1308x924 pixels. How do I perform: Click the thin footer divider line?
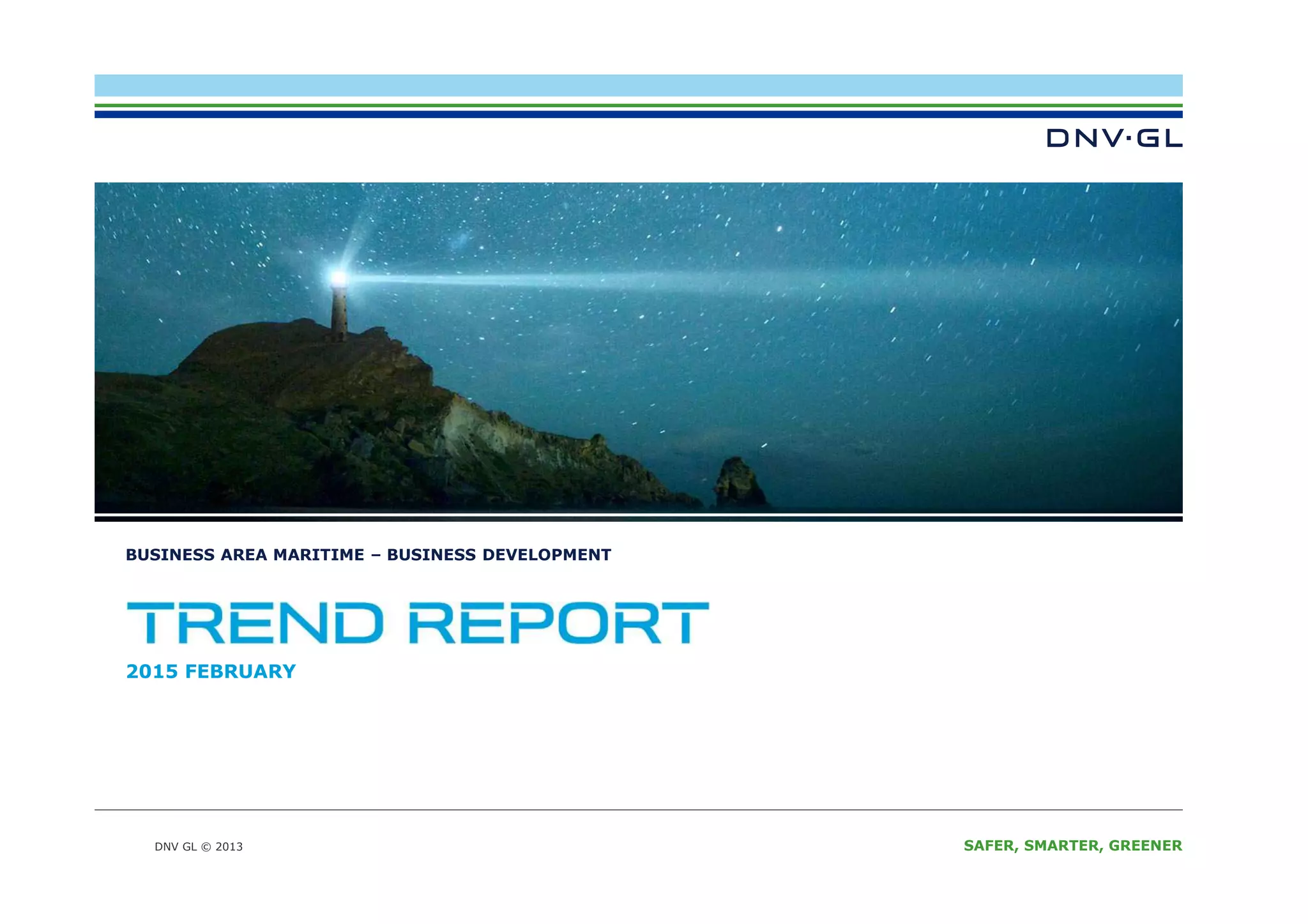pyautogui.click(x=639, y=810)
